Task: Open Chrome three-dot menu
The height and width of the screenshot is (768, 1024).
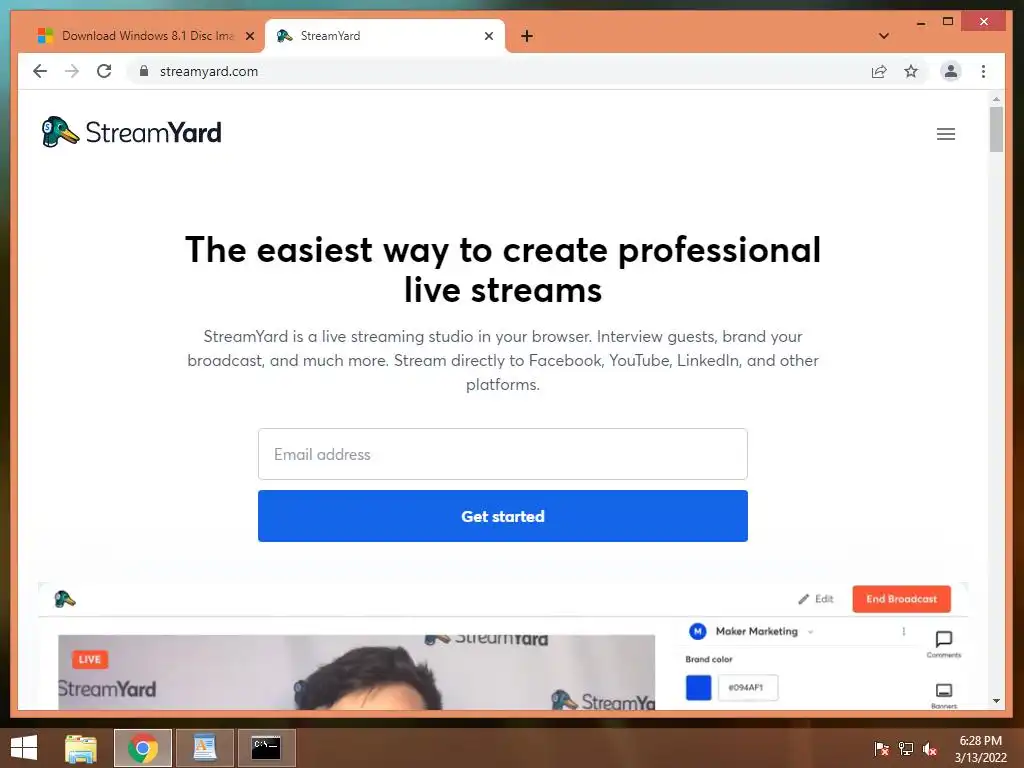Action: [984, 71]
